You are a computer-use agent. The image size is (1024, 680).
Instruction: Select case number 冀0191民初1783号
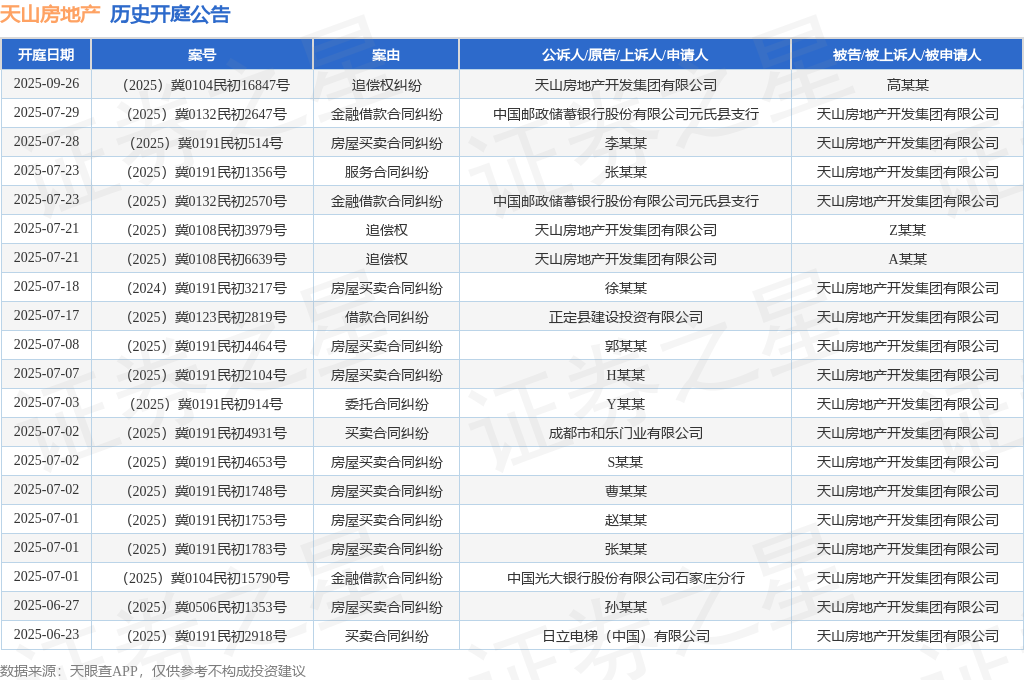coord(206,549)
